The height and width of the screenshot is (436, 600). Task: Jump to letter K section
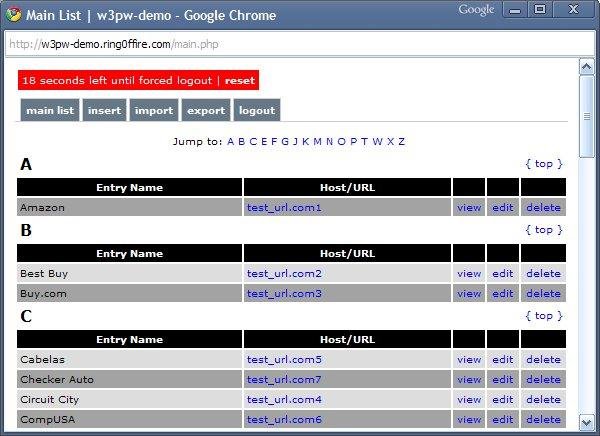(x=305, y=142)
